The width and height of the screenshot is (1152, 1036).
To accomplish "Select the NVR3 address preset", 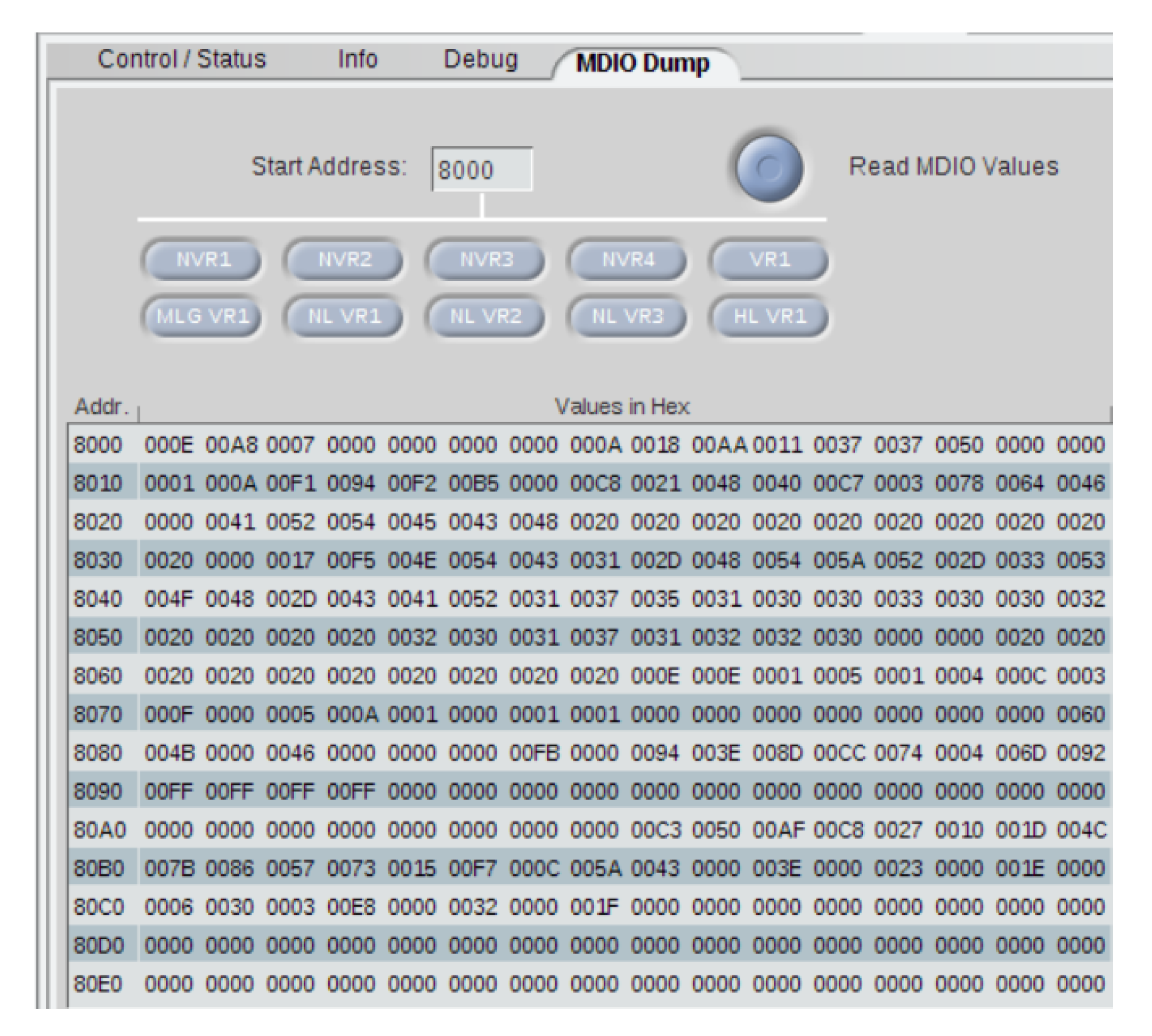I will [486, 260].
